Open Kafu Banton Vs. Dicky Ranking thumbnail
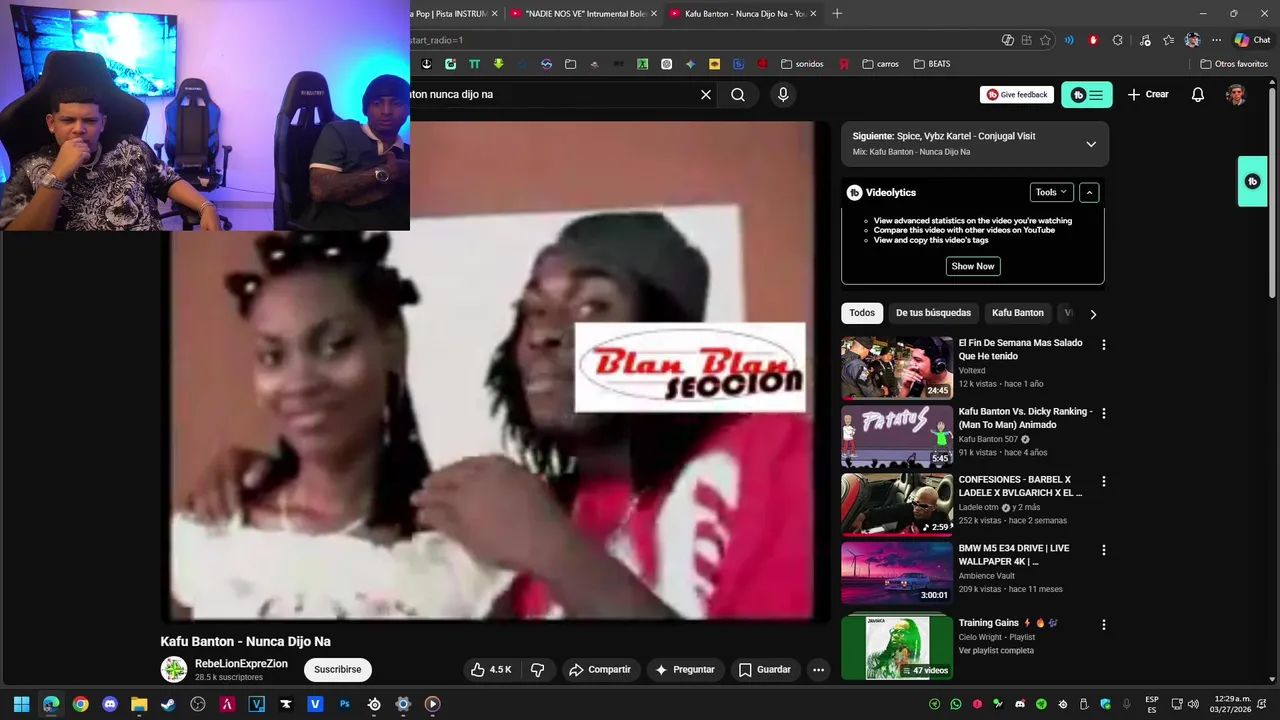Image resolution: width=1280 pixels, height=720 pixels. [x=897, y=436]
